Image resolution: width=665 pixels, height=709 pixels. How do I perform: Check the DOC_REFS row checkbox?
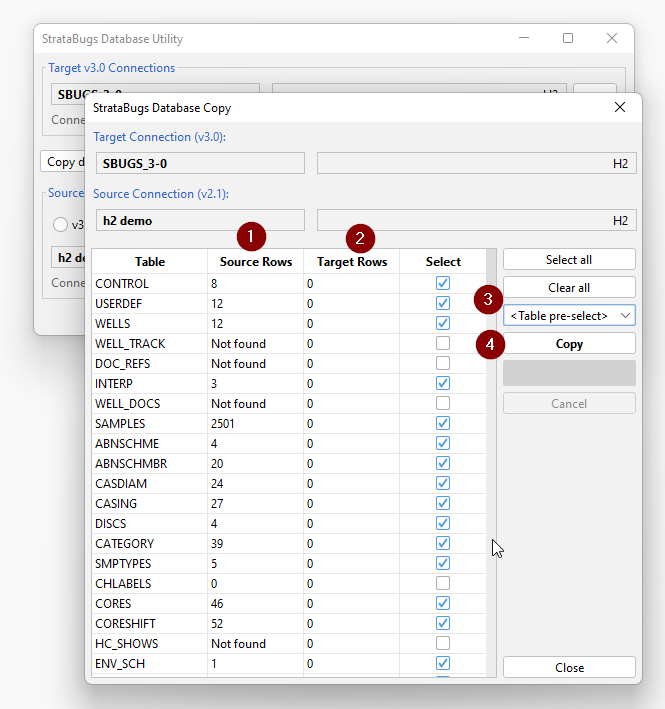(x=443, y=363)
